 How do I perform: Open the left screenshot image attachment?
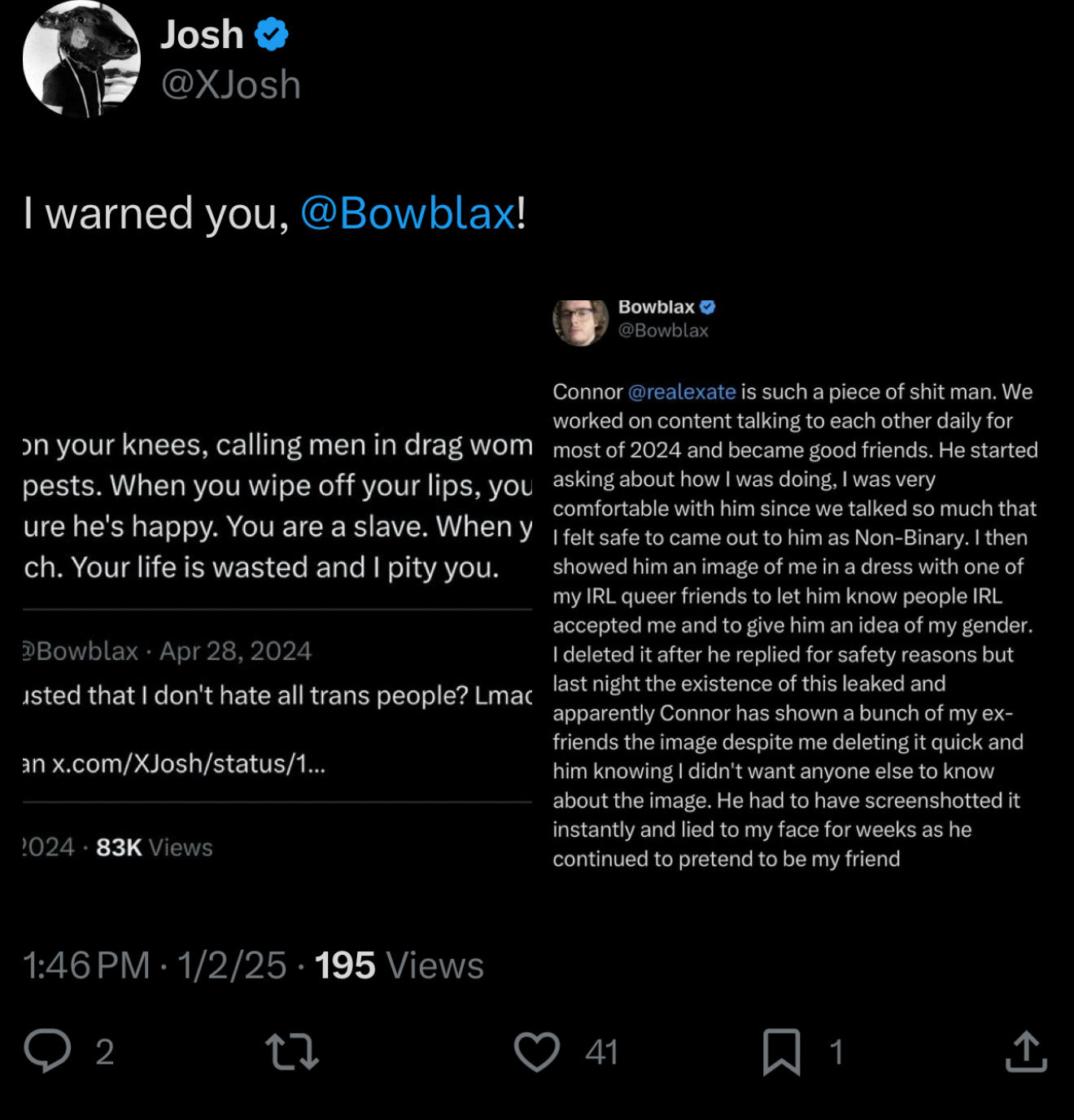pos(277,586)
